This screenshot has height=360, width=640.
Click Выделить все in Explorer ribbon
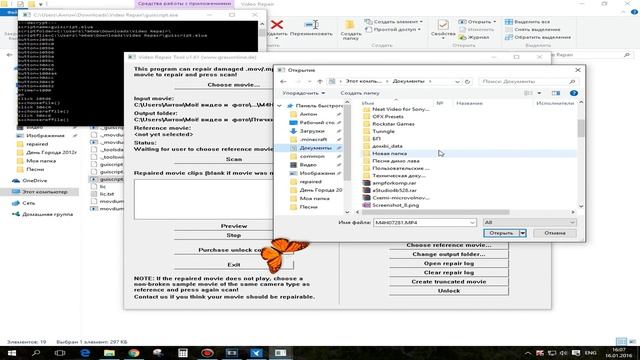coord(527,22)
